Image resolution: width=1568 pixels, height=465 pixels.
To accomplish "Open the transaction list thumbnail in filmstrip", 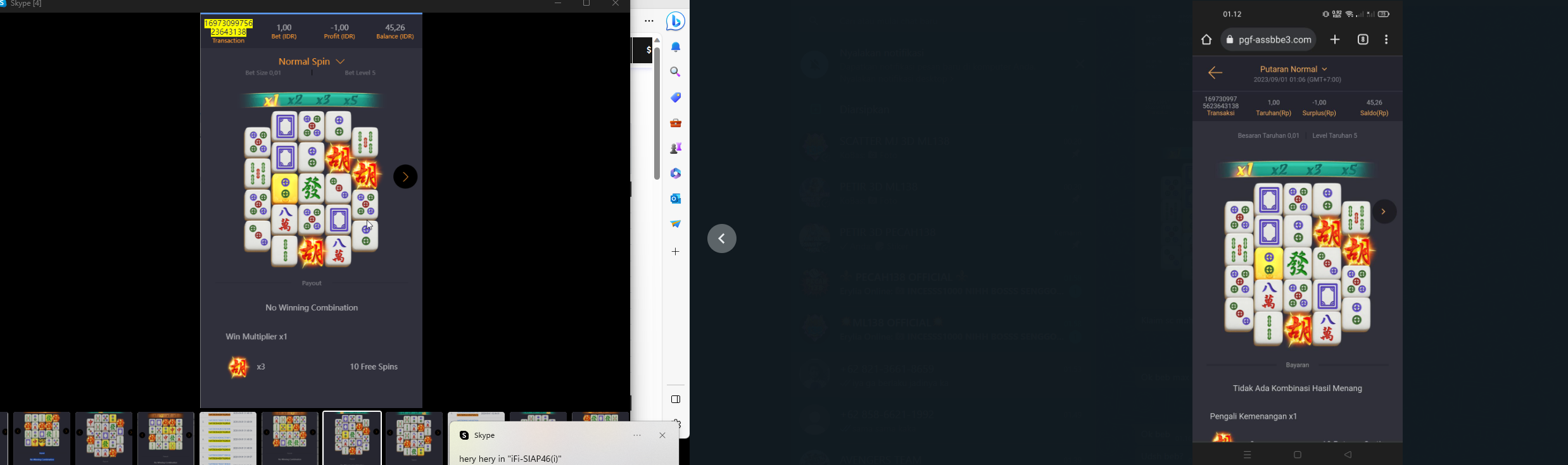I will (228, 438).
